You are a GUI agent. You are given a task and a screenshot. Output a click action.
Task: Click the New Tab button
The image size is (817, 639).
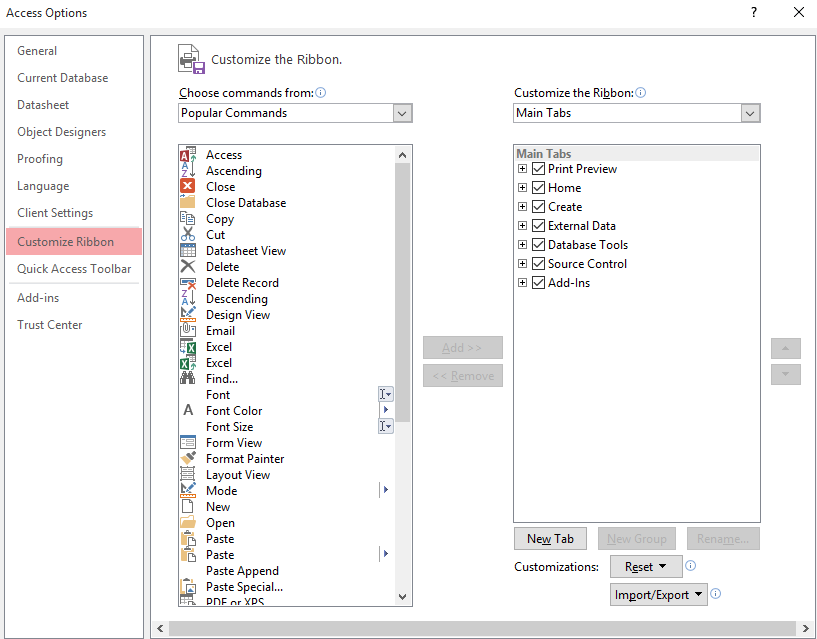[550, 538]
